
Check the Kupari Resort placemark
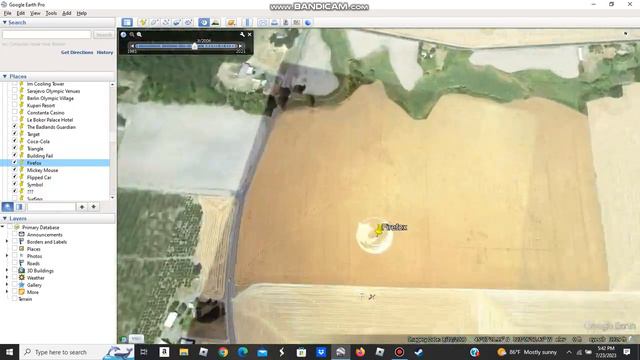click(15, 105)
